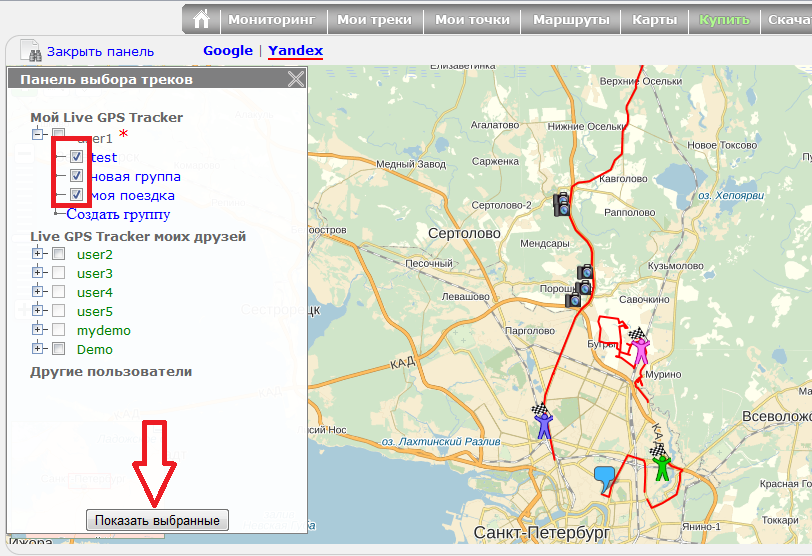Click the magenta person marker near Мурино
The image size is (812, 556).
pos(640,351)
